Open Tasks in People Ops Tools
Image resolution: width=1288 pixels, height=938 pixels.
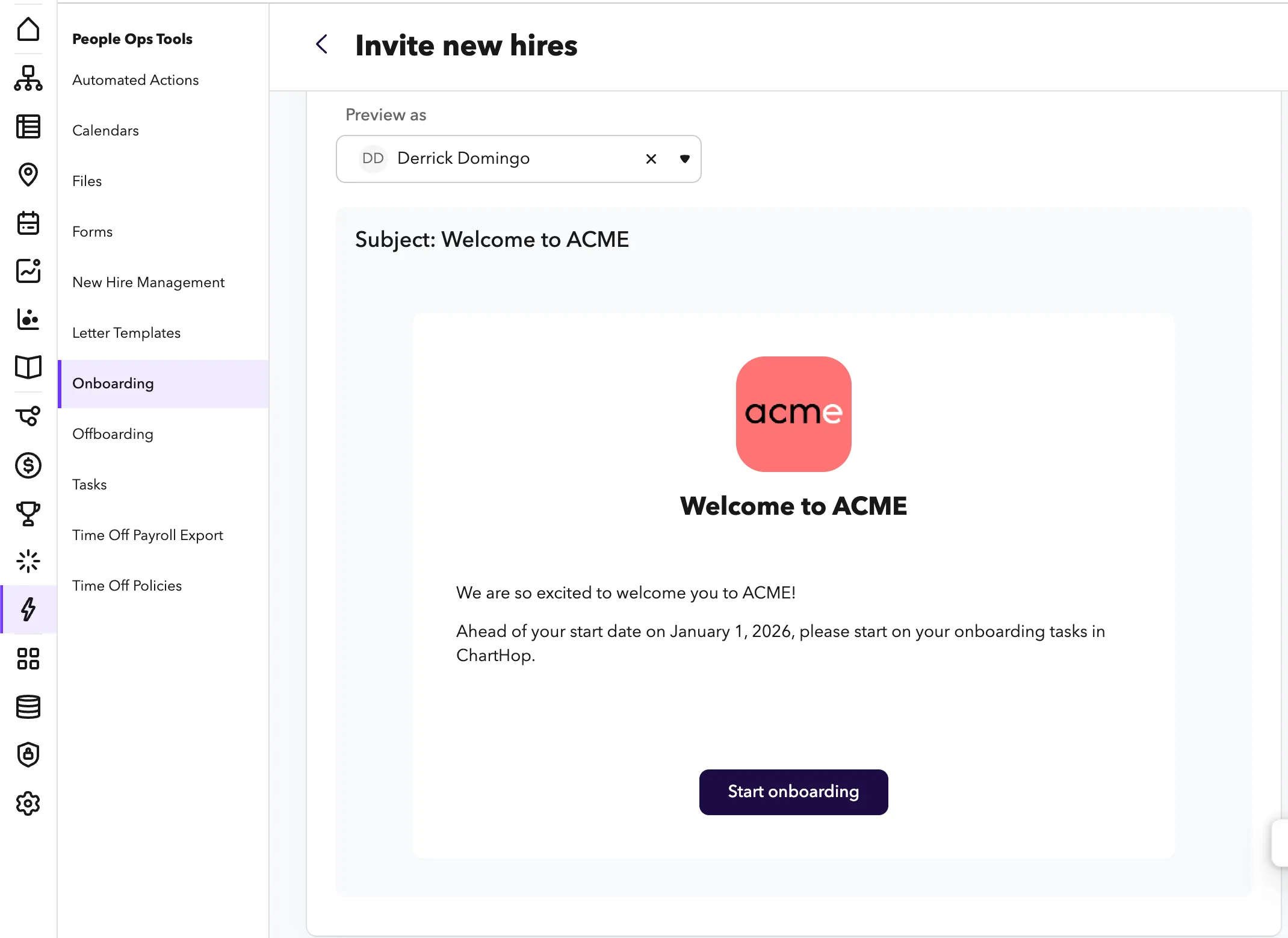pyautogui.click(x=90, y=485)
